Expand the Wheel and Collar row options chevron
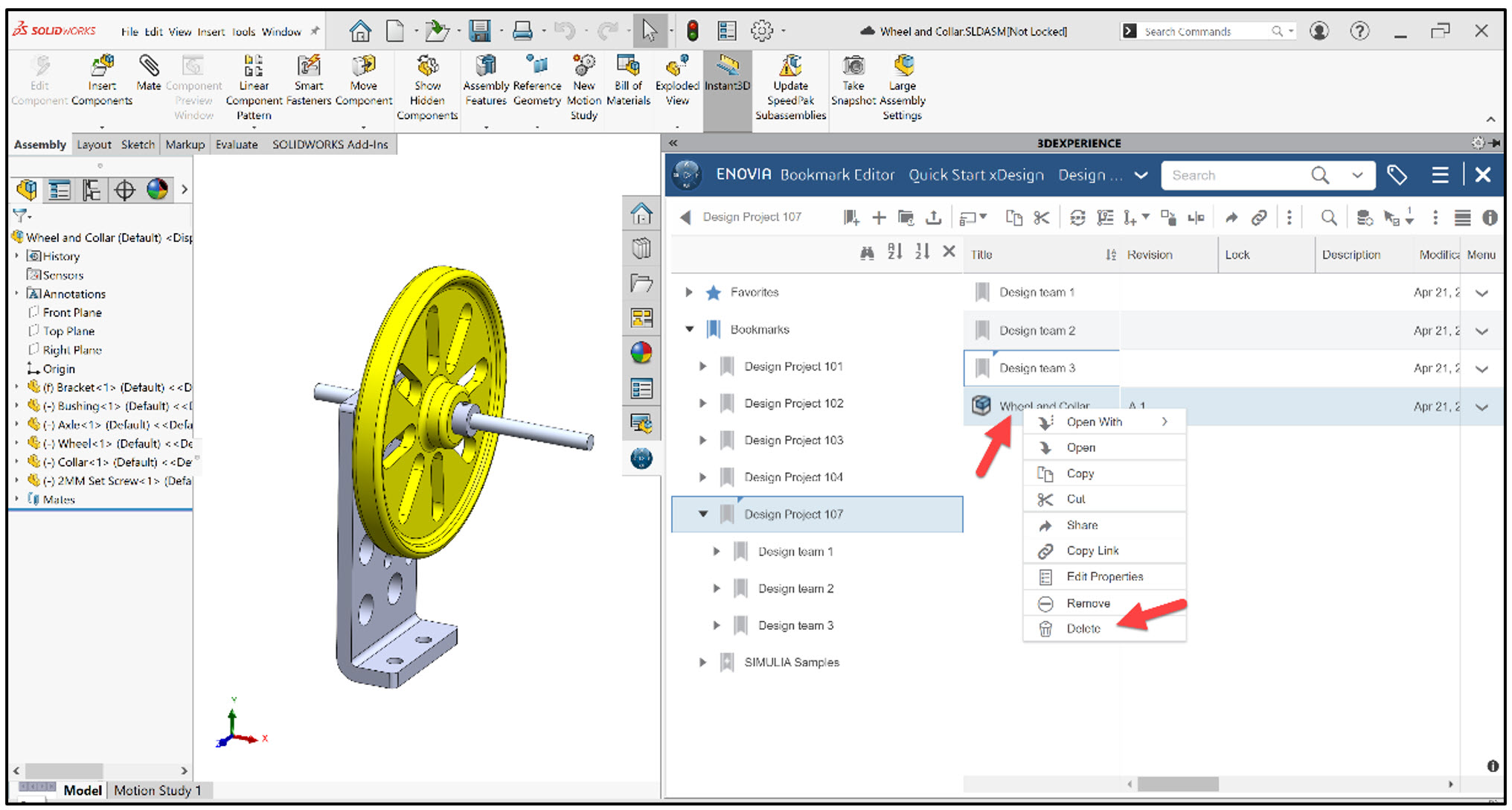 click(x=1481, y=406)
